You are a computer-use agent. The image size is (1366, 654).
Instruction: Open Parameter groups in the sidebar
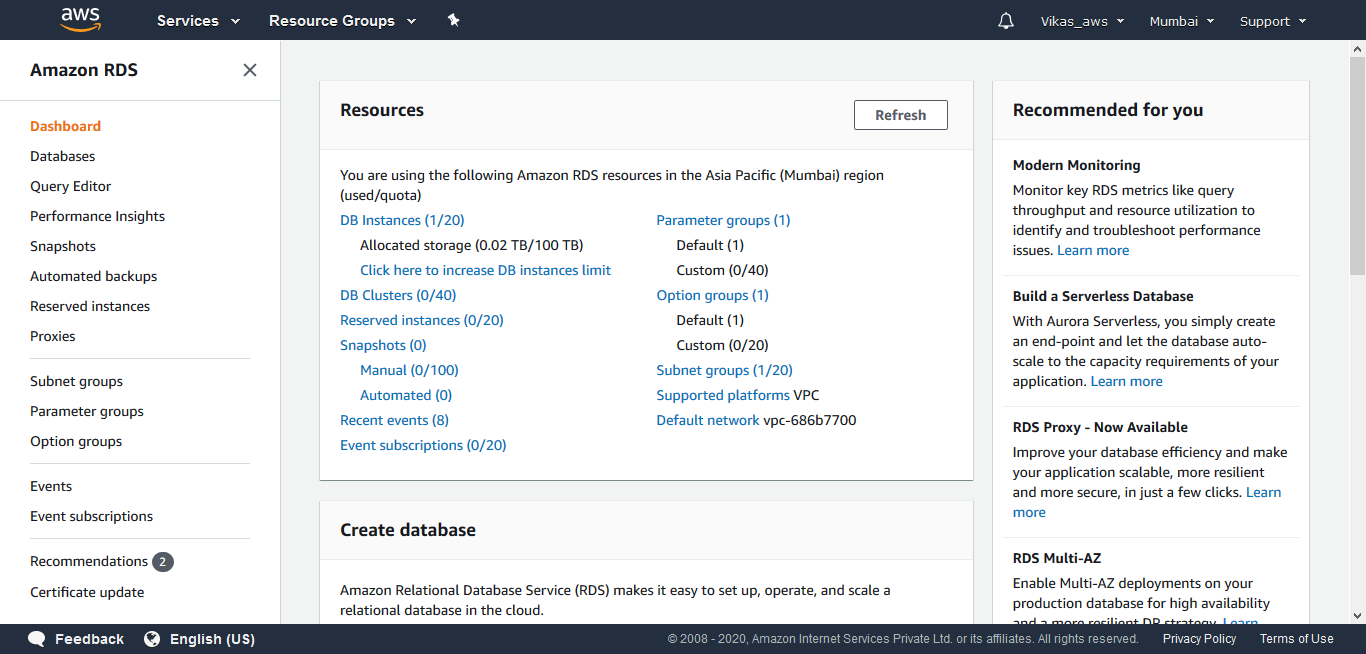87,411
